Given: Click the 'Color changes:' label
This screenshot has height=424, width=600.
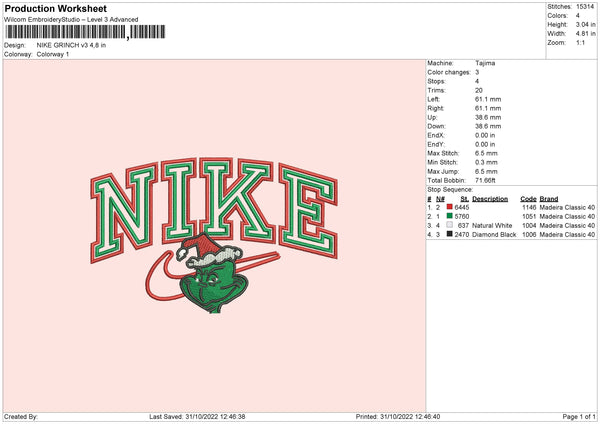Looking at the screenshot, I should pos(449,72).
